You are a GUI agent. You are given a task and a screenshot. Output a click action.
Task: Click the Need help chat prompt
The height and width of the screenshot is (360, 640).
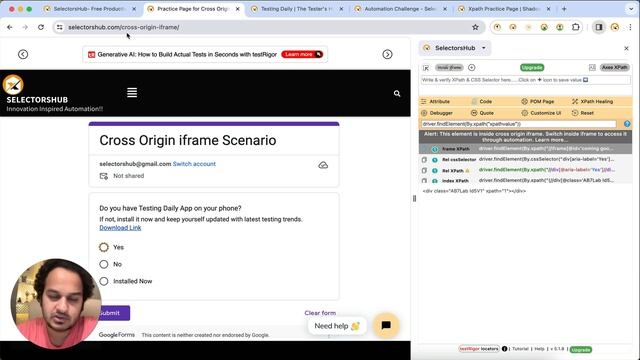pyautogui.click(x=337, y=326)
